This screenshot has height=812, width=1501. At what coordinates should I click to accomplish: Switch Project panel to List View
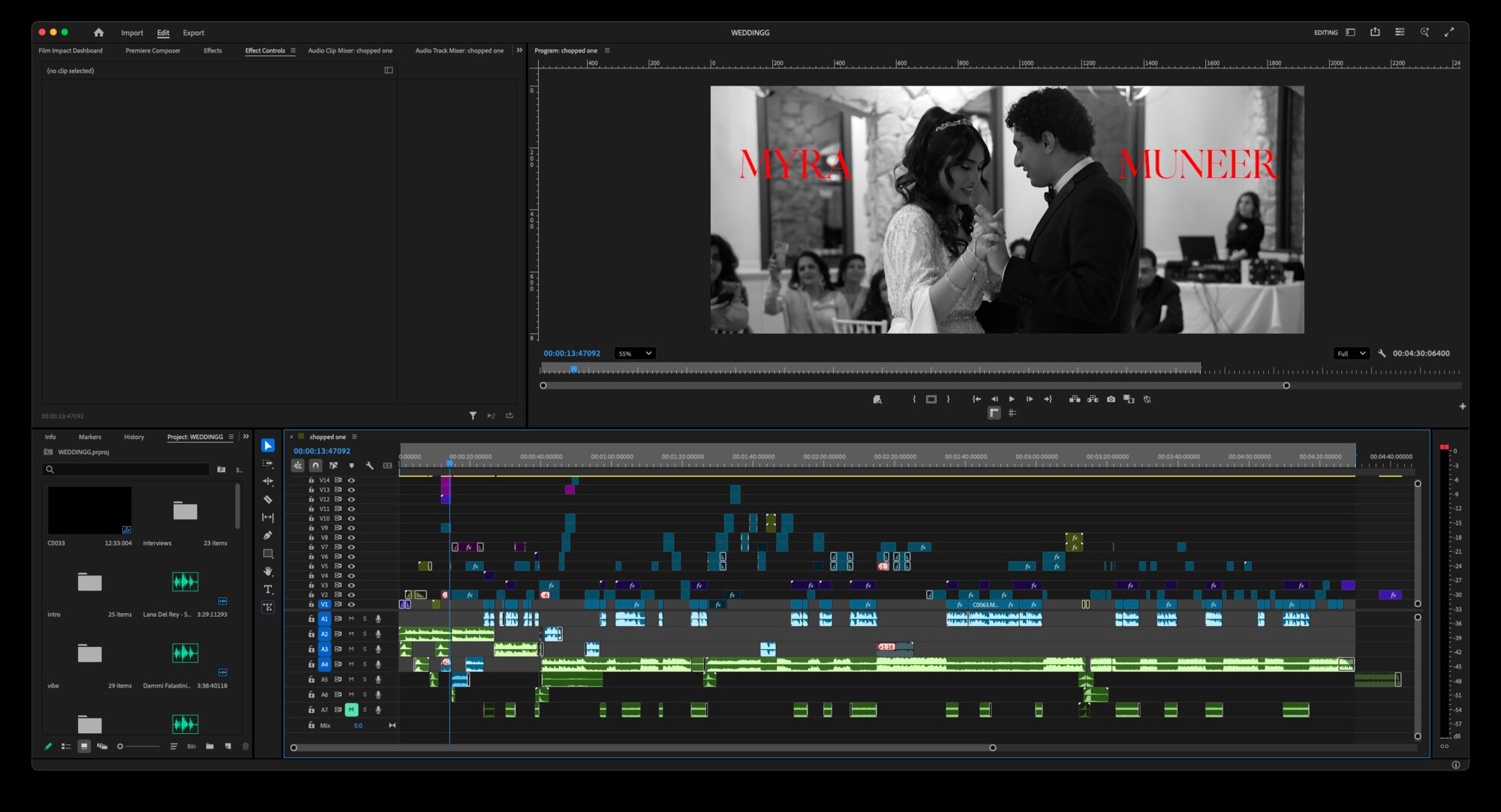point(66,747)
